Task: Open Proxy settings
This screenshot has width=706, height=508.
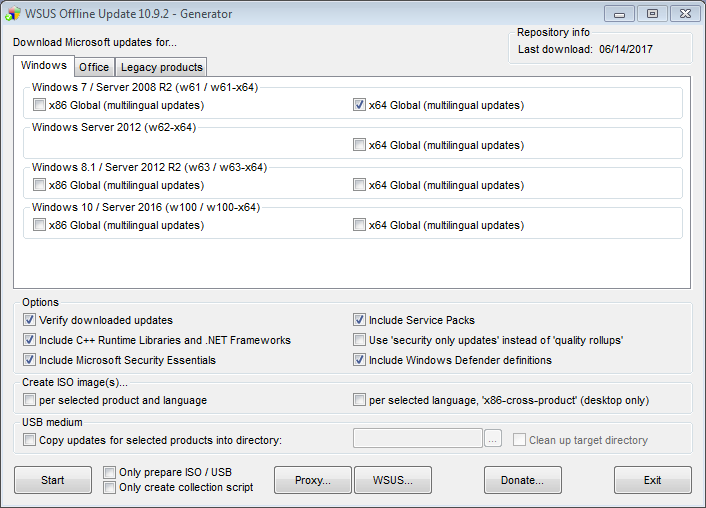Action: pyautogui.click(x=313, y=480)
